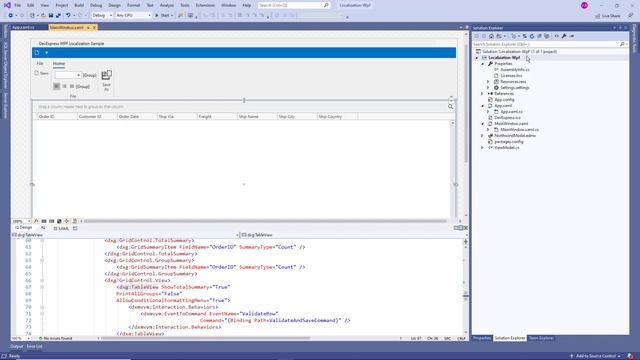Switch to the App.xaml.cs document tab
Screen dimensions: 640x360
coord(23,27)
